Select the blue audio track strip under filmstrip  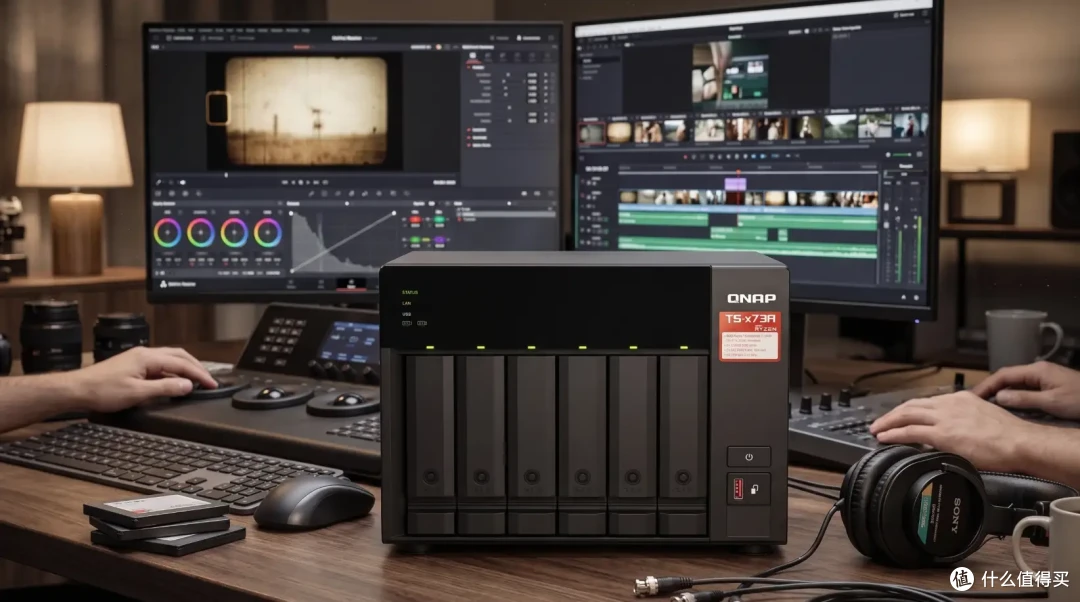tap(747, 209)
